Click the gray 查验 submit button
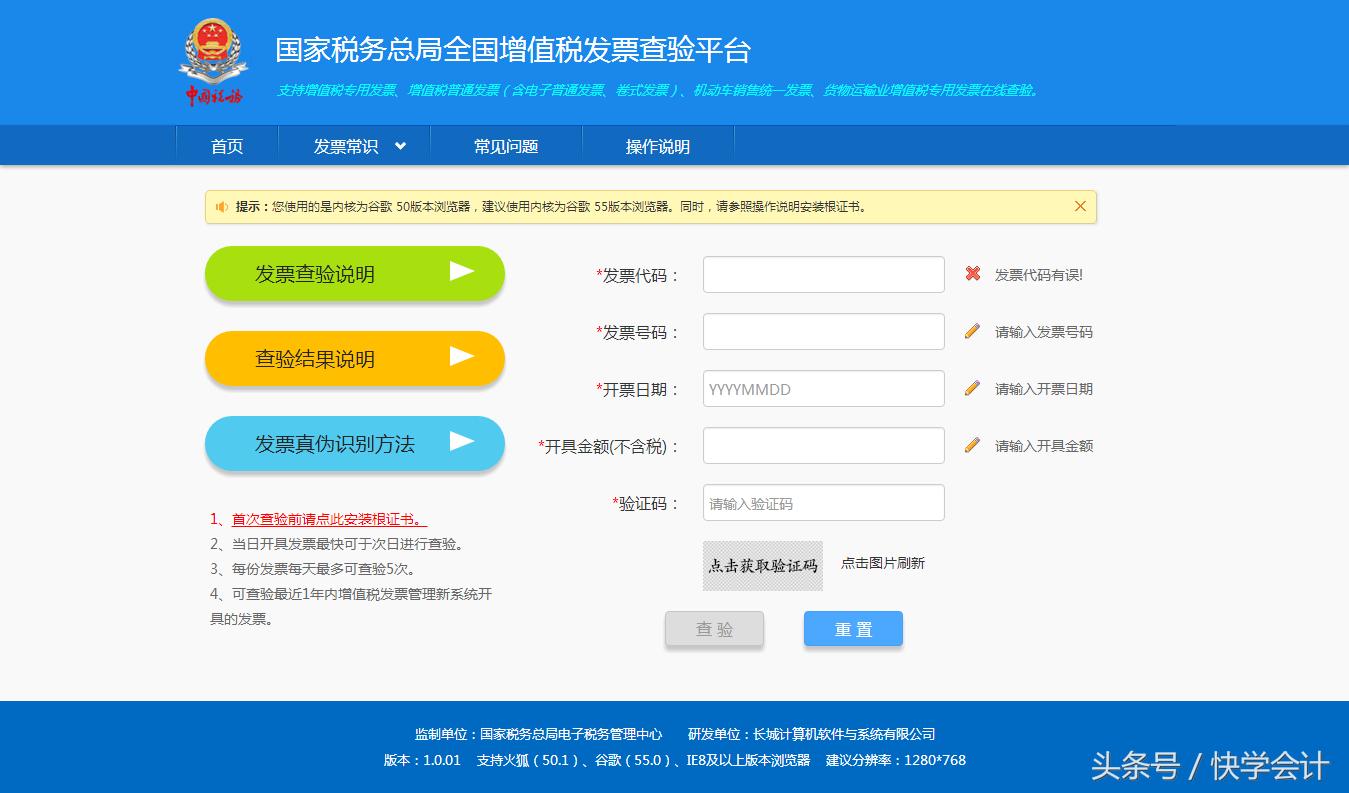 click(x=714, y=628)
